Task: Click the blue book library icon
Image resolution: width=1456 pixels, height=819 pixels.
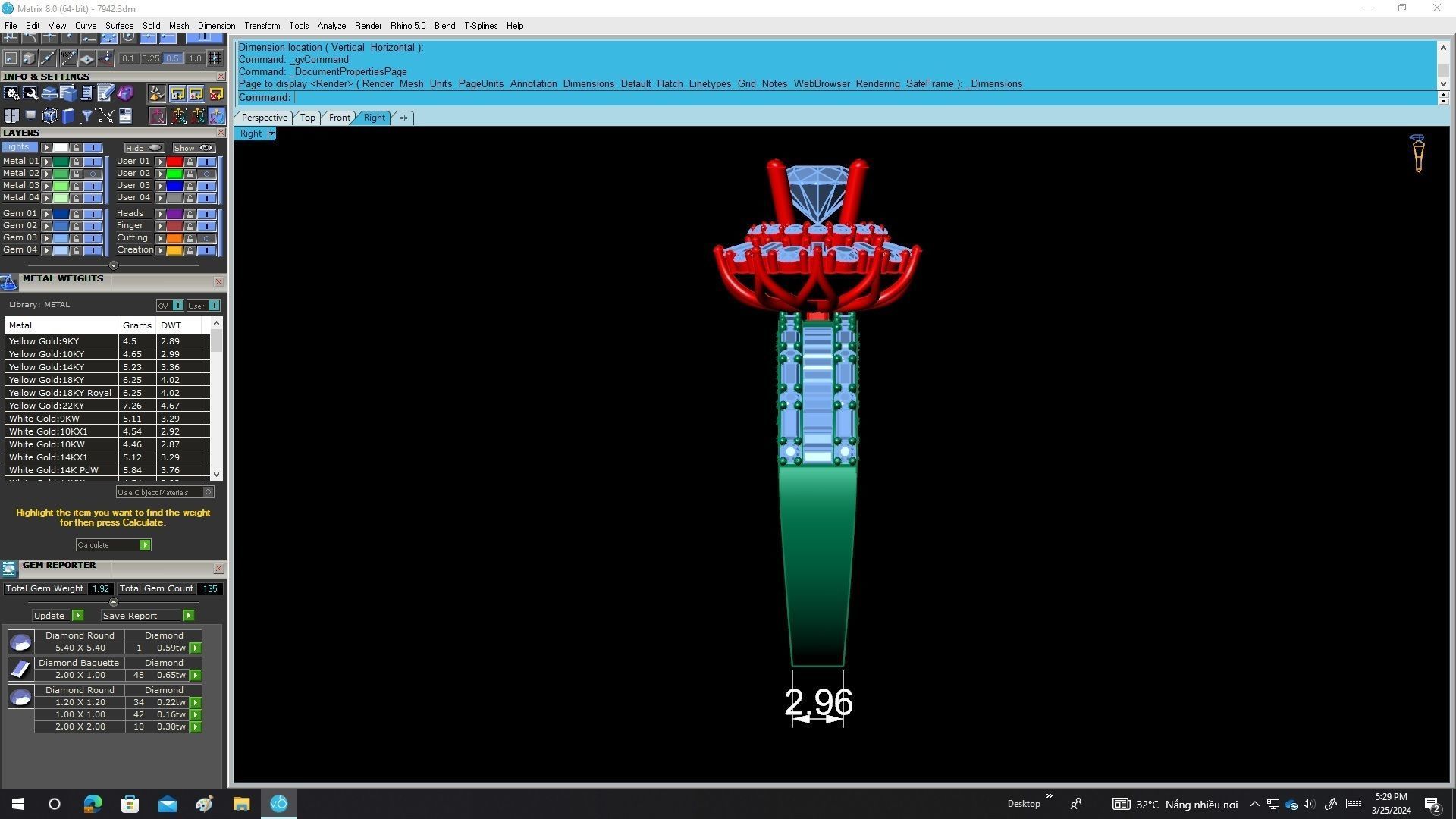Action: tap(68, 116)
